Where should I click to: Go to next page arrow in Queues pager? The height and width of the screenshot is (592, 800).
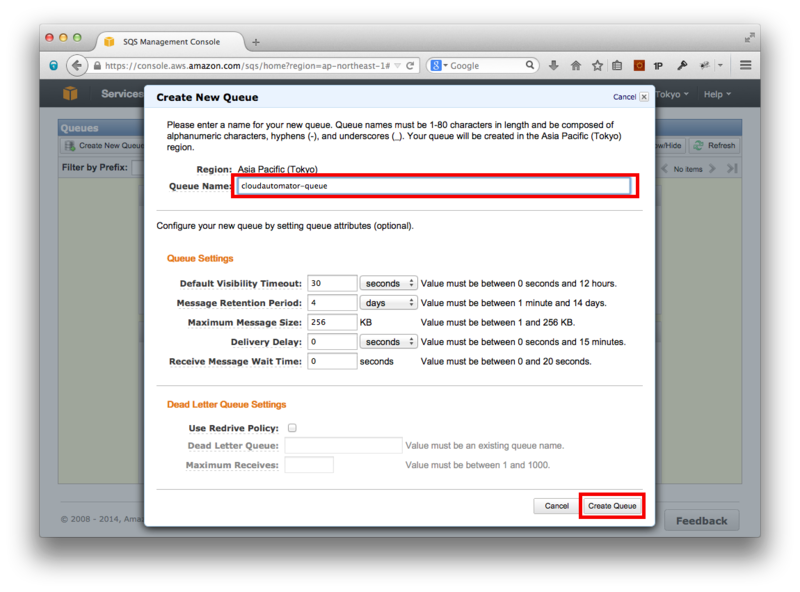coord(712,168)
